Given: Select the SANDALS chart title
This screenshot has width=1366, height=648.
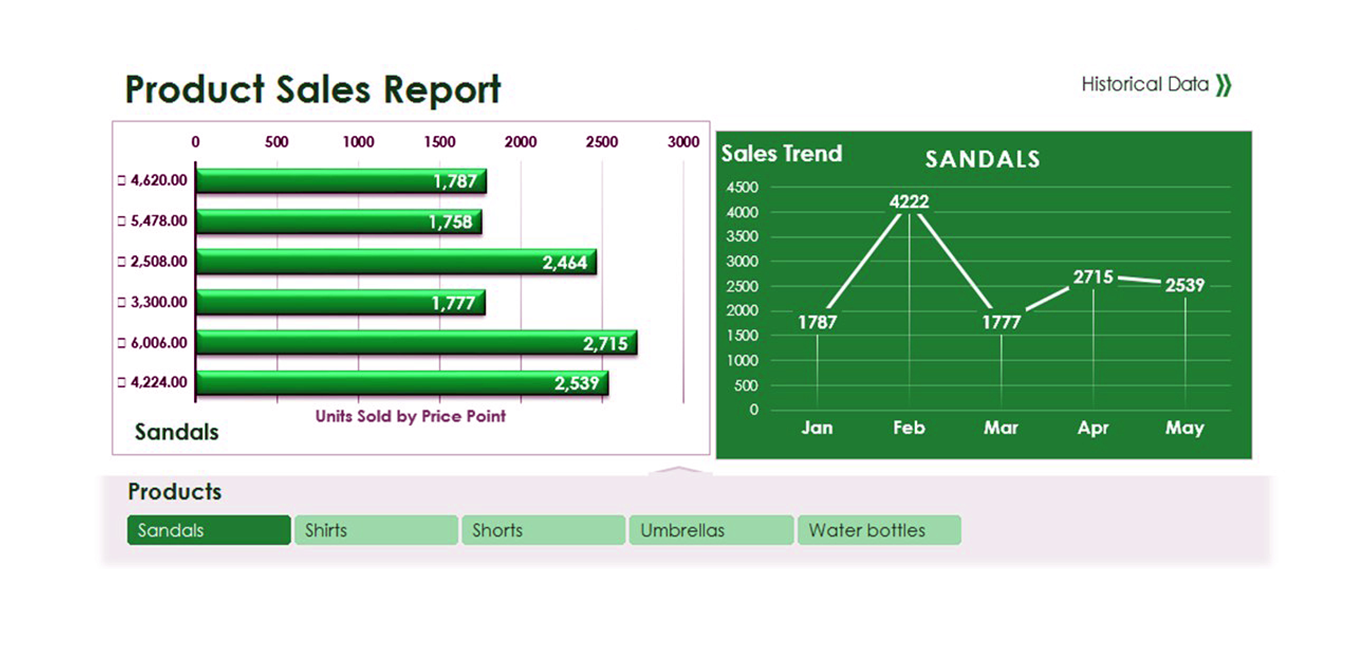Looking at the screenshot, I should 982,160.
